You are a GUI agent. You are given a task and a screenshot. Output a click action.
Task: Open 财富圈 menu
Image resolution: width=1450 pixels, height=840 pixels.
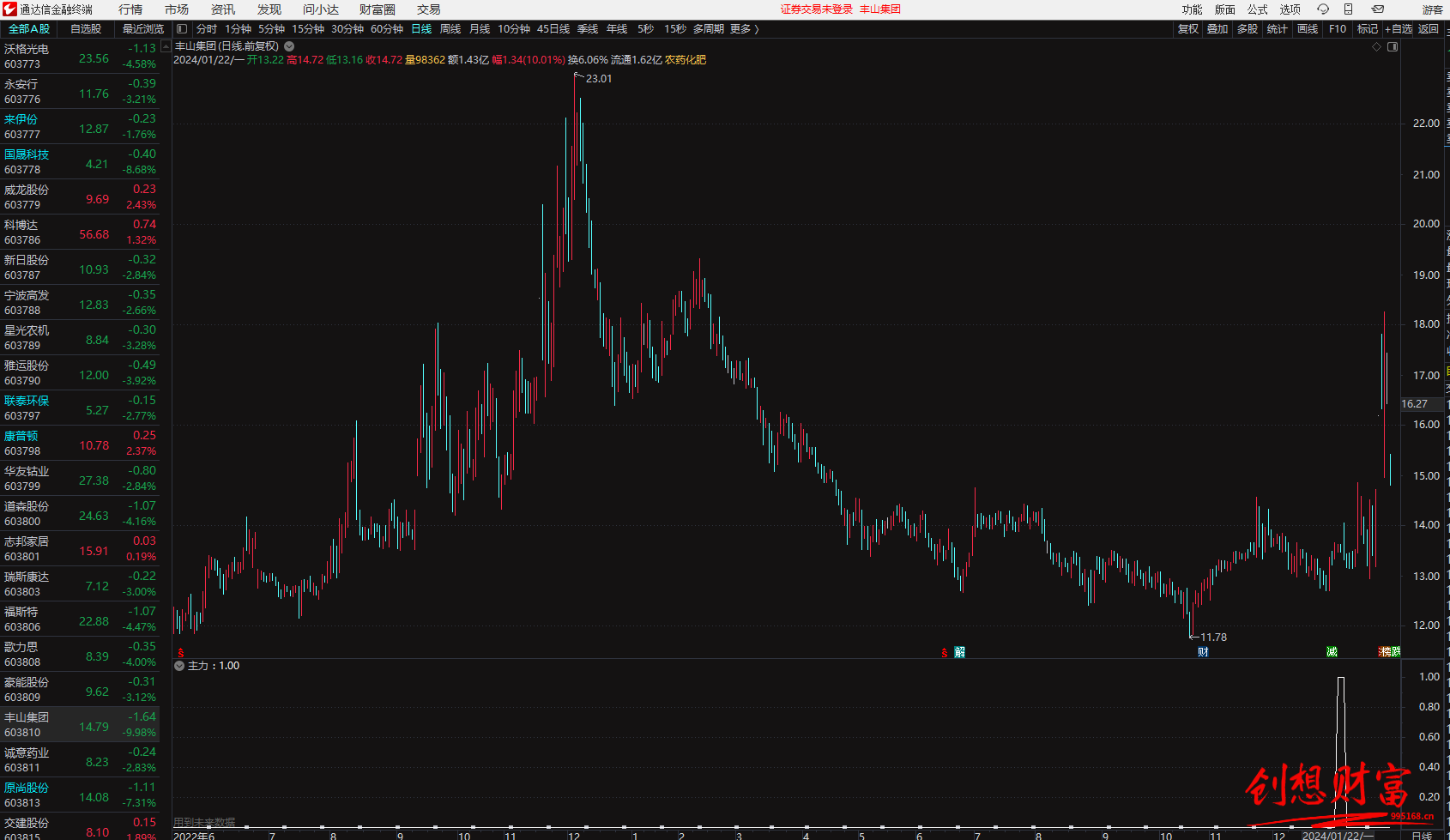(x=378, y=9)
